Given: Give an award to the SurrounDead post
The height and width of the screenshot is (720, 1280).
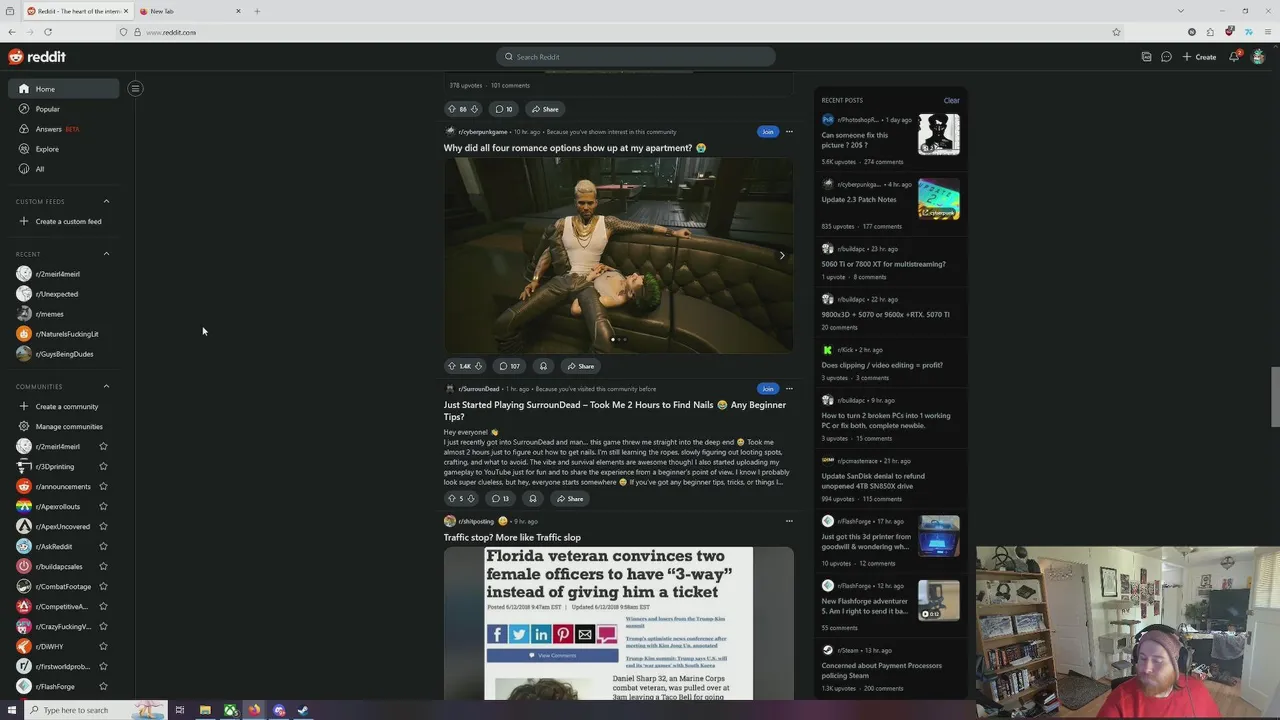Looking at the screenshot, I should tap(533, 498).
